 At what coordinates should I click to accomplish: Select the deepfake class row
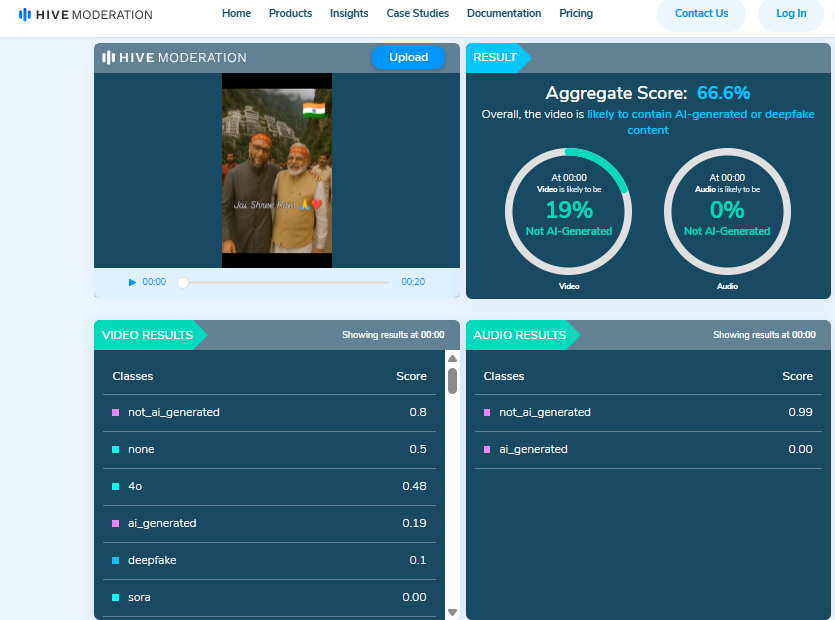(x=269, y=560)
